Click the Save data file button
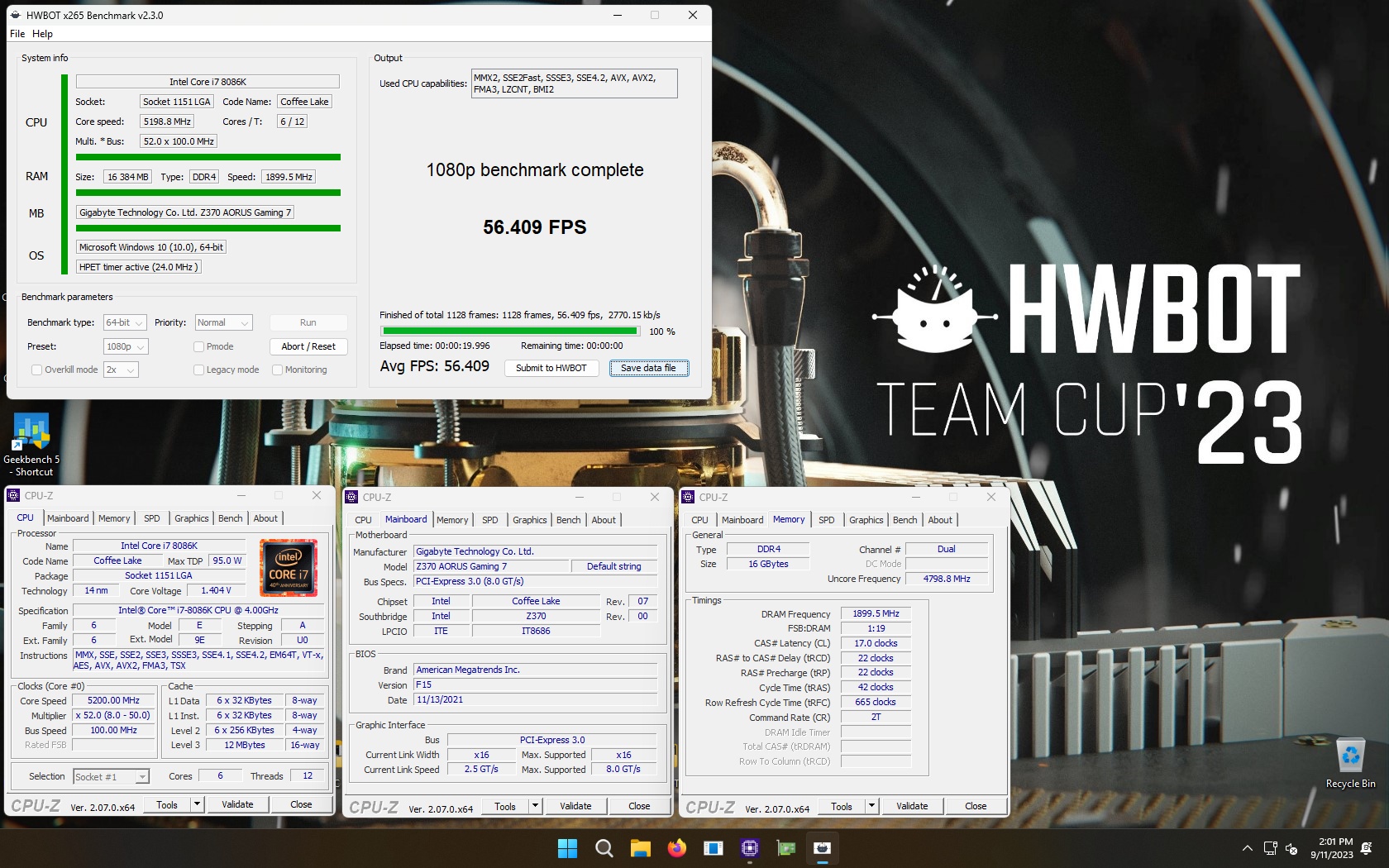The image size is (1389, 868). [648, 368]
